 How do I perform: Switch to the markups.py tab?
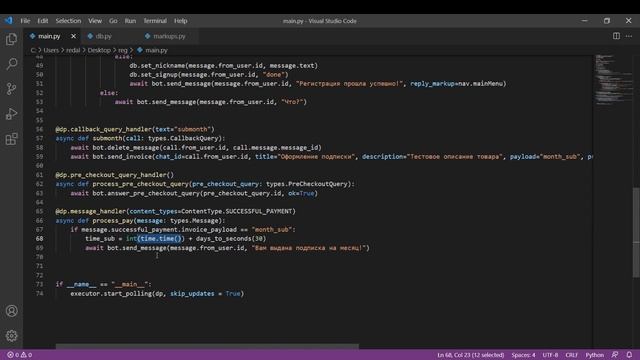click(169, 36)
